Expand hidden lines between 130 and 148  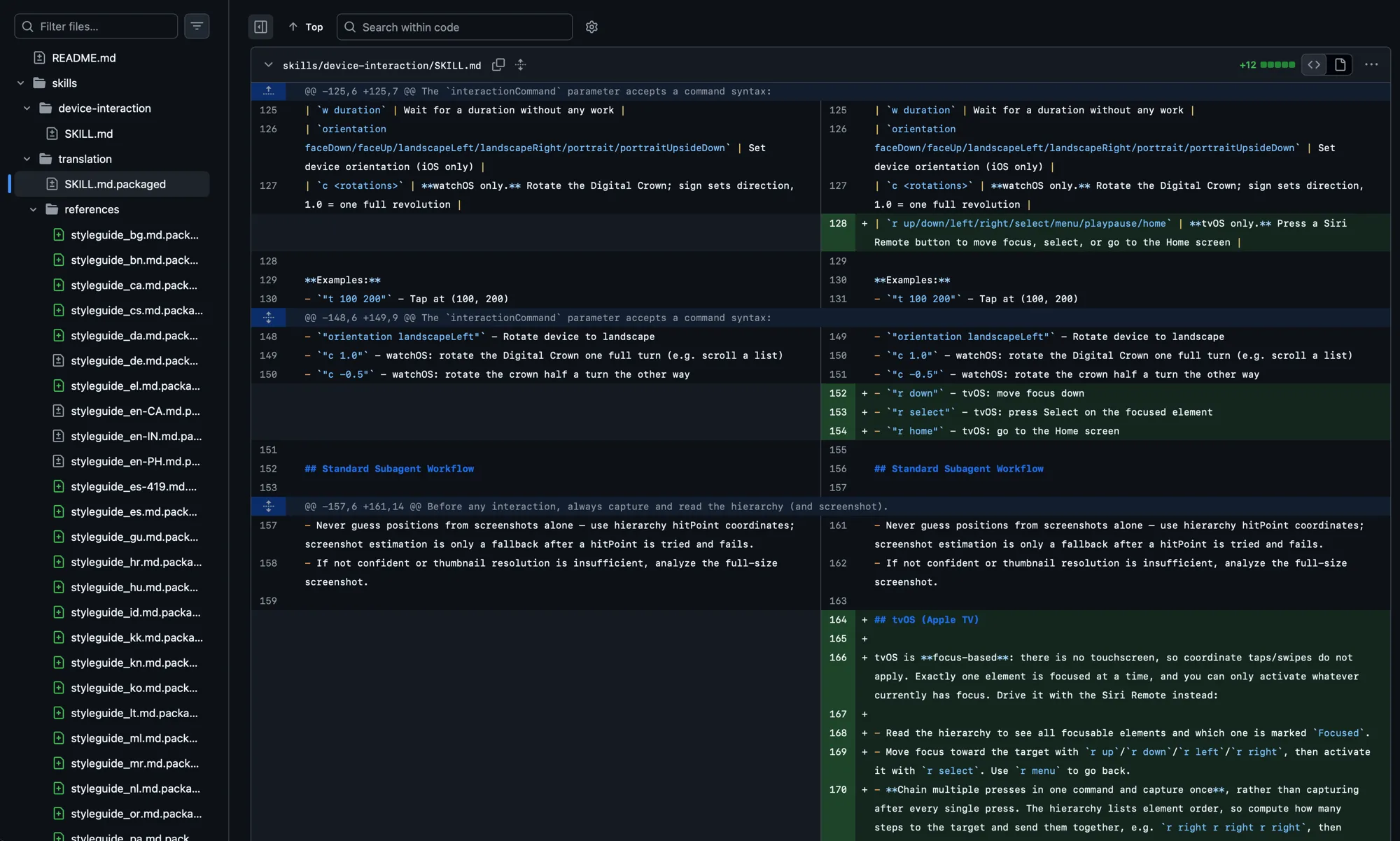(x=268, y=318)
